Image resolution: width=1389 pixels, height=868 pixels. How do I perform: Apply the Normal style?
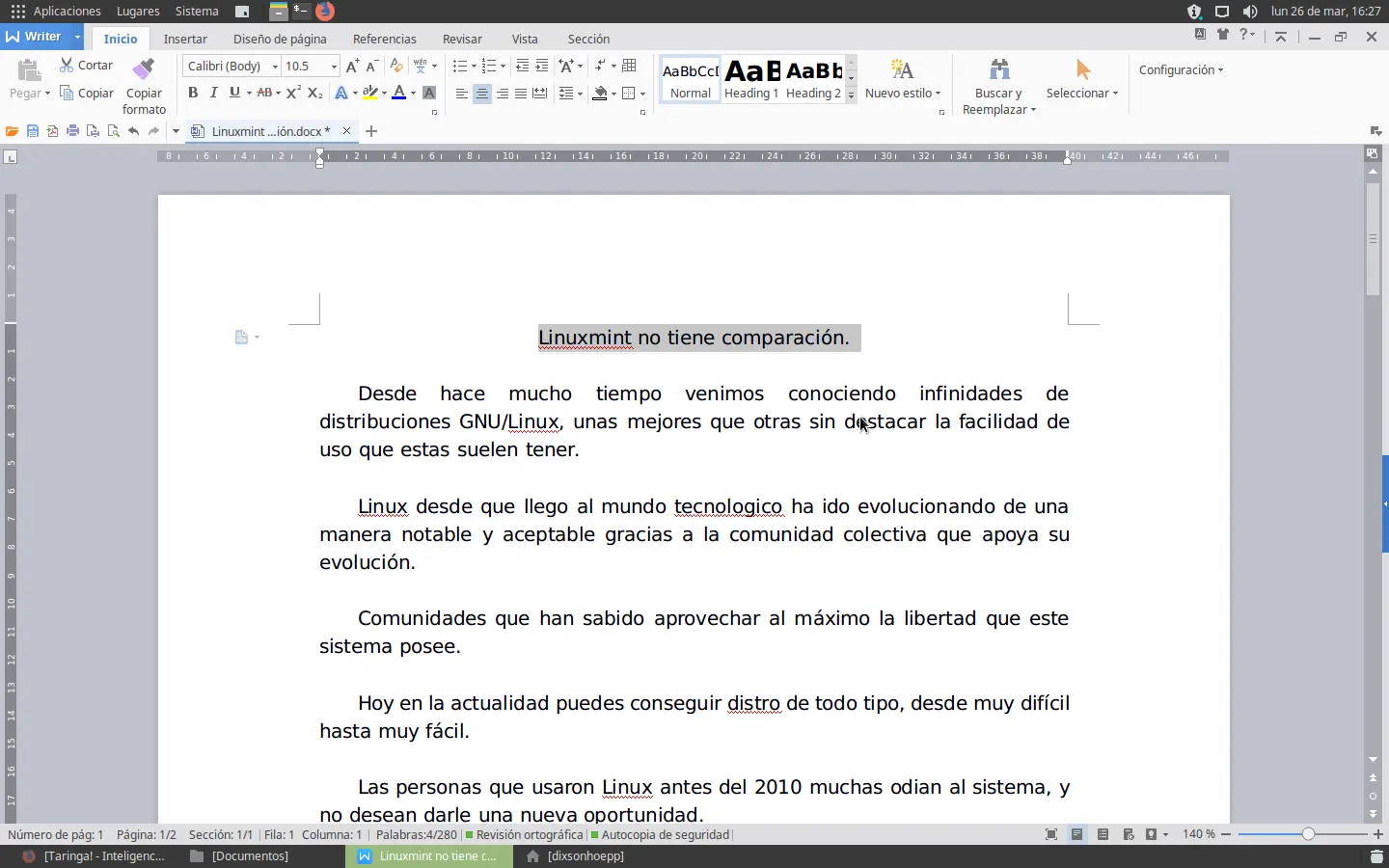pyautogui.click(x=691, y=79)
